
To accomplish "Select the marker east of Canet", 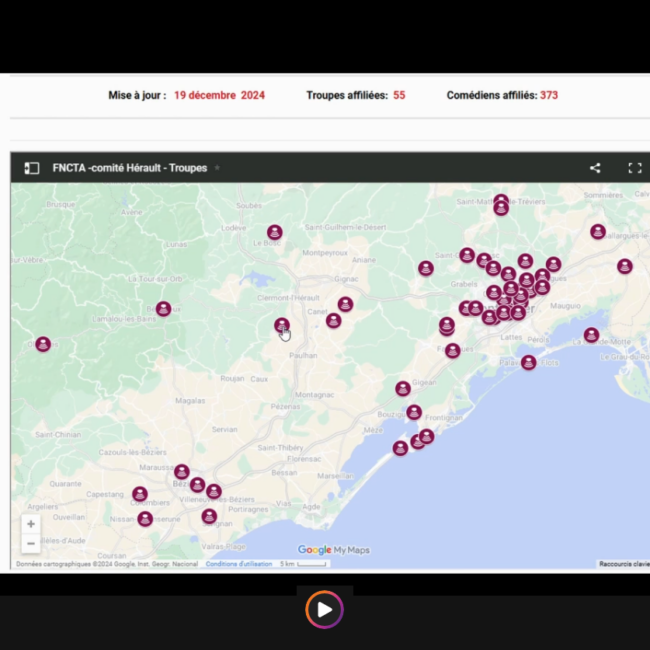I will click(334, 320).
